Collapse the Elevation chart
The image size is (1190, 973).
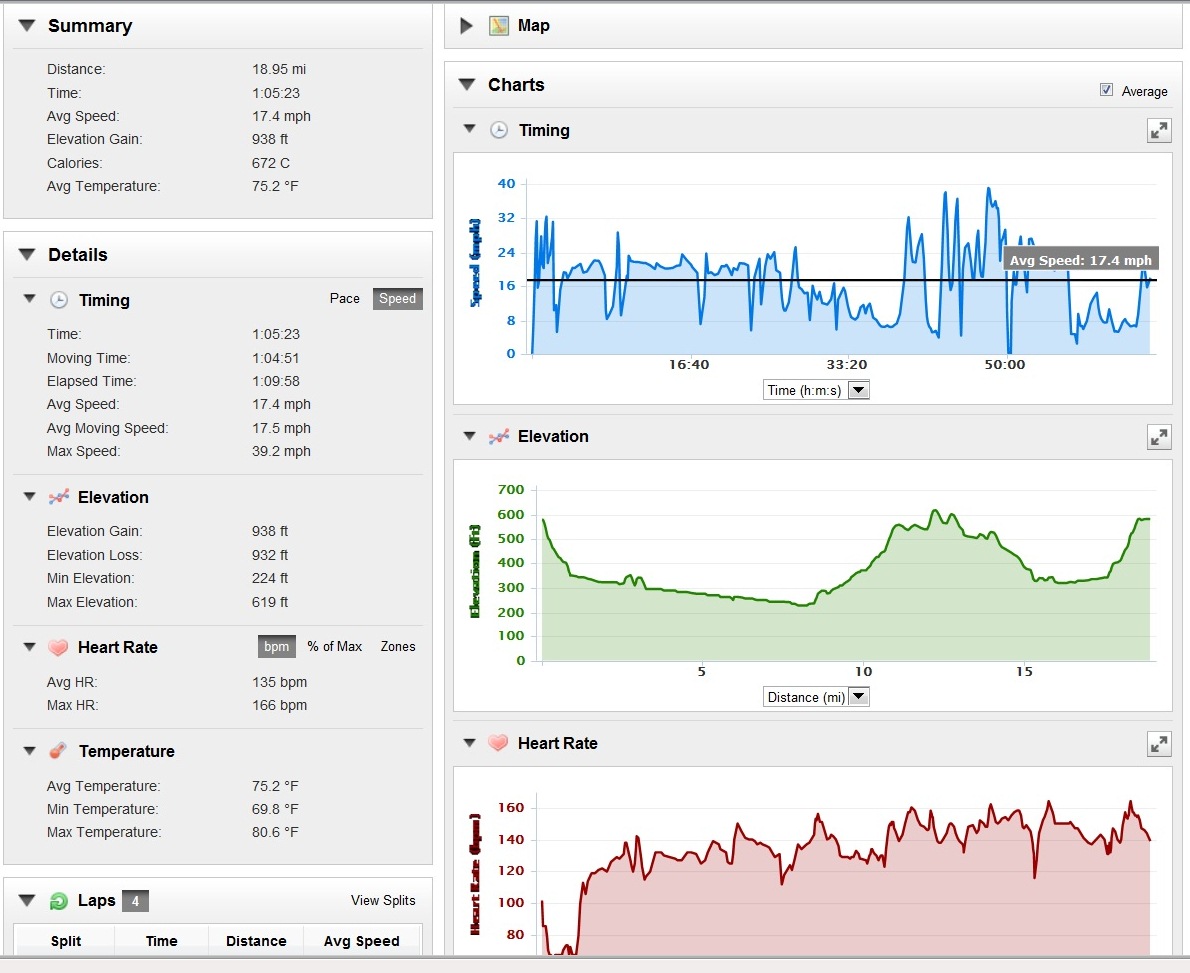pos(470,436)
